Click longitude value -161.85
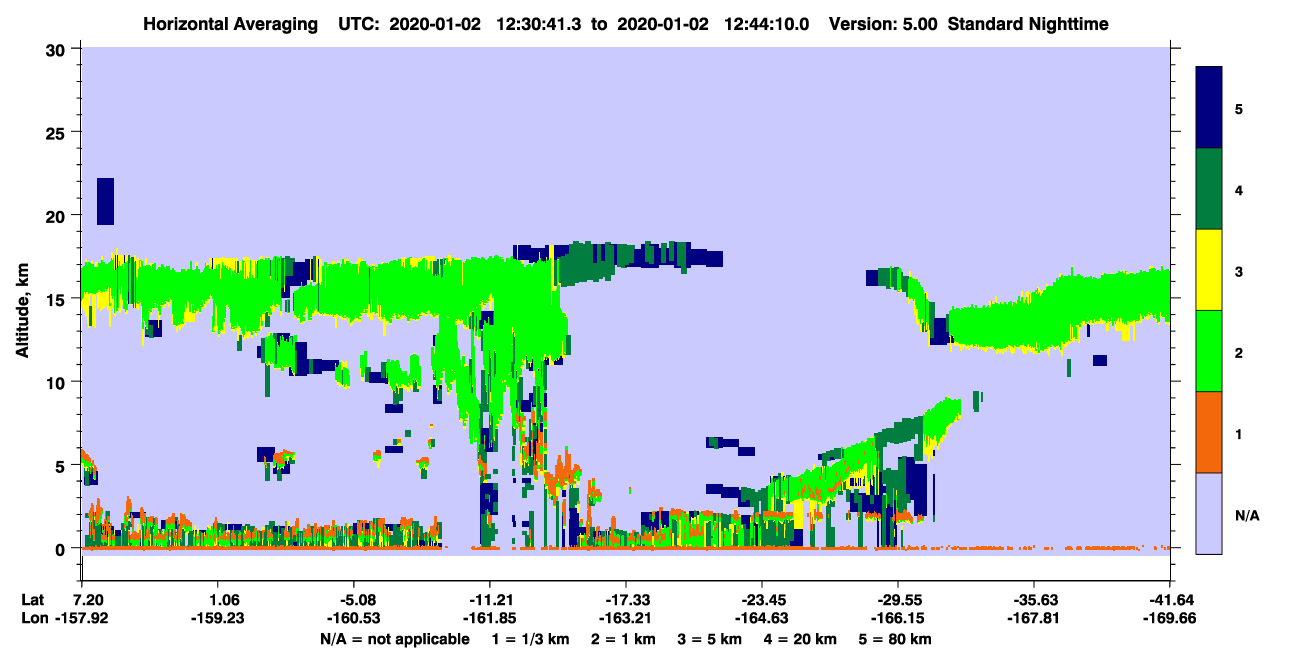1300x667 pixels. pyautogui.click(x=489, y=618)
